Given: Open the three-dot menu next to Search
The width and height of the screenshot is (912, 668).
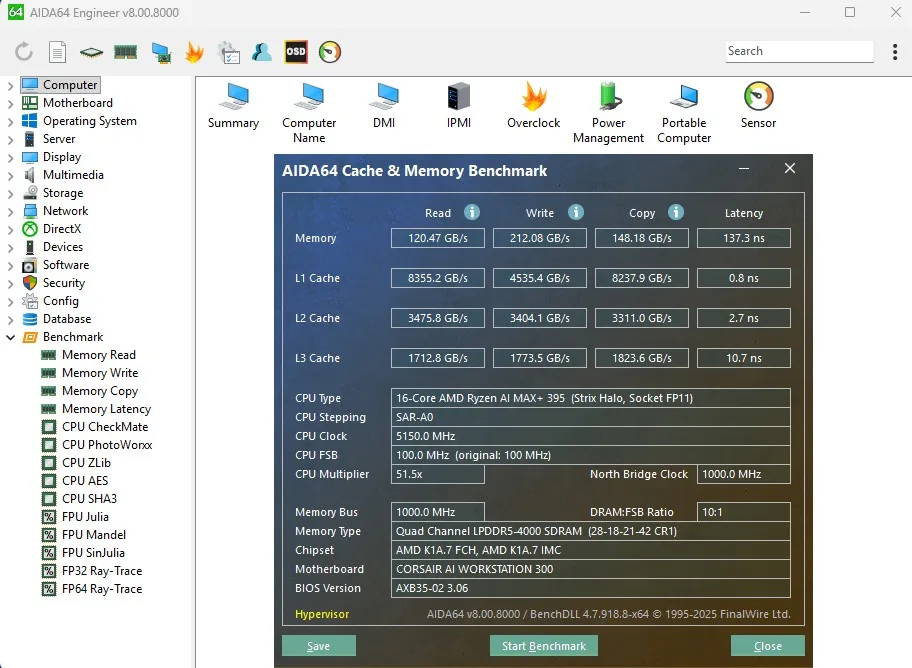Looking at the screenshot, I should point(894,52).
